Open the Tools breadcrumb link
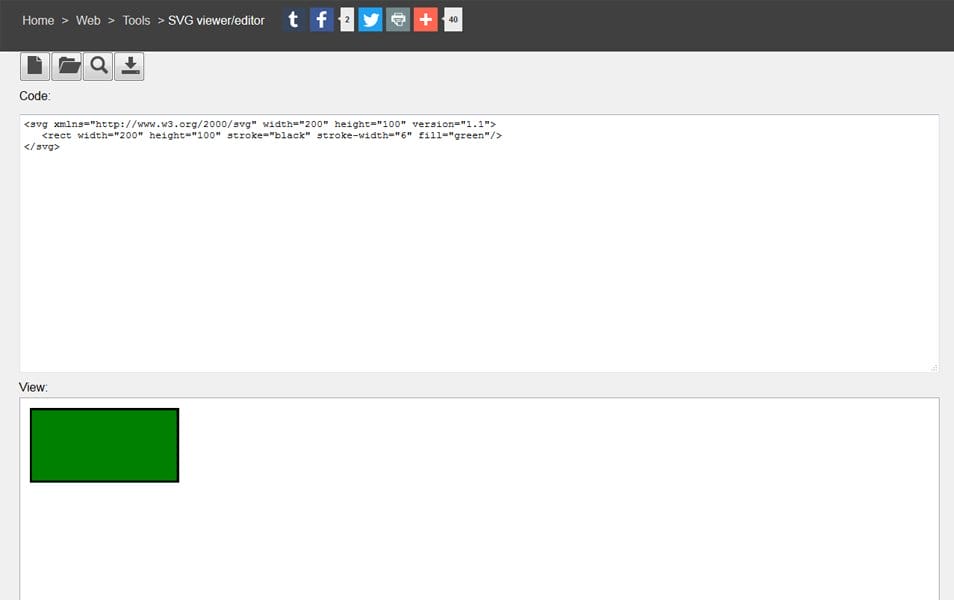Viewport: 954px width, 600px height. point(136,21)
